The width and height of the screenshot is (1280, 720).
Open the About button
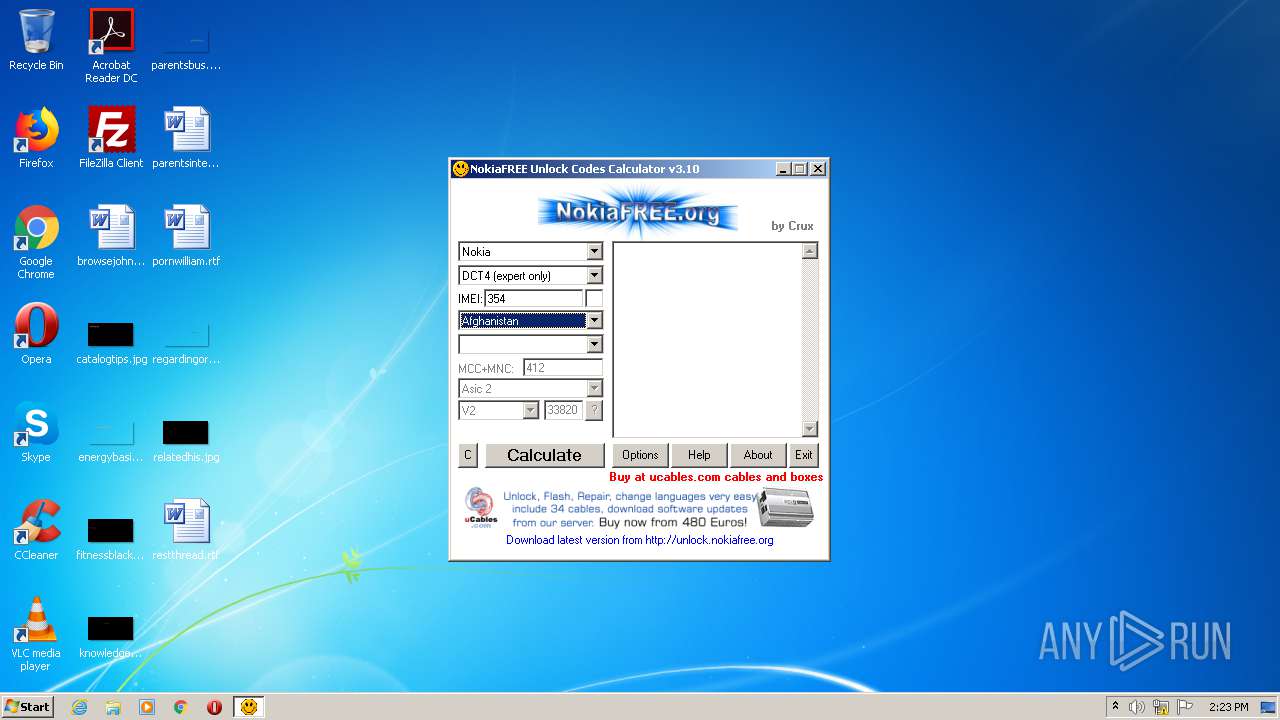758,455
